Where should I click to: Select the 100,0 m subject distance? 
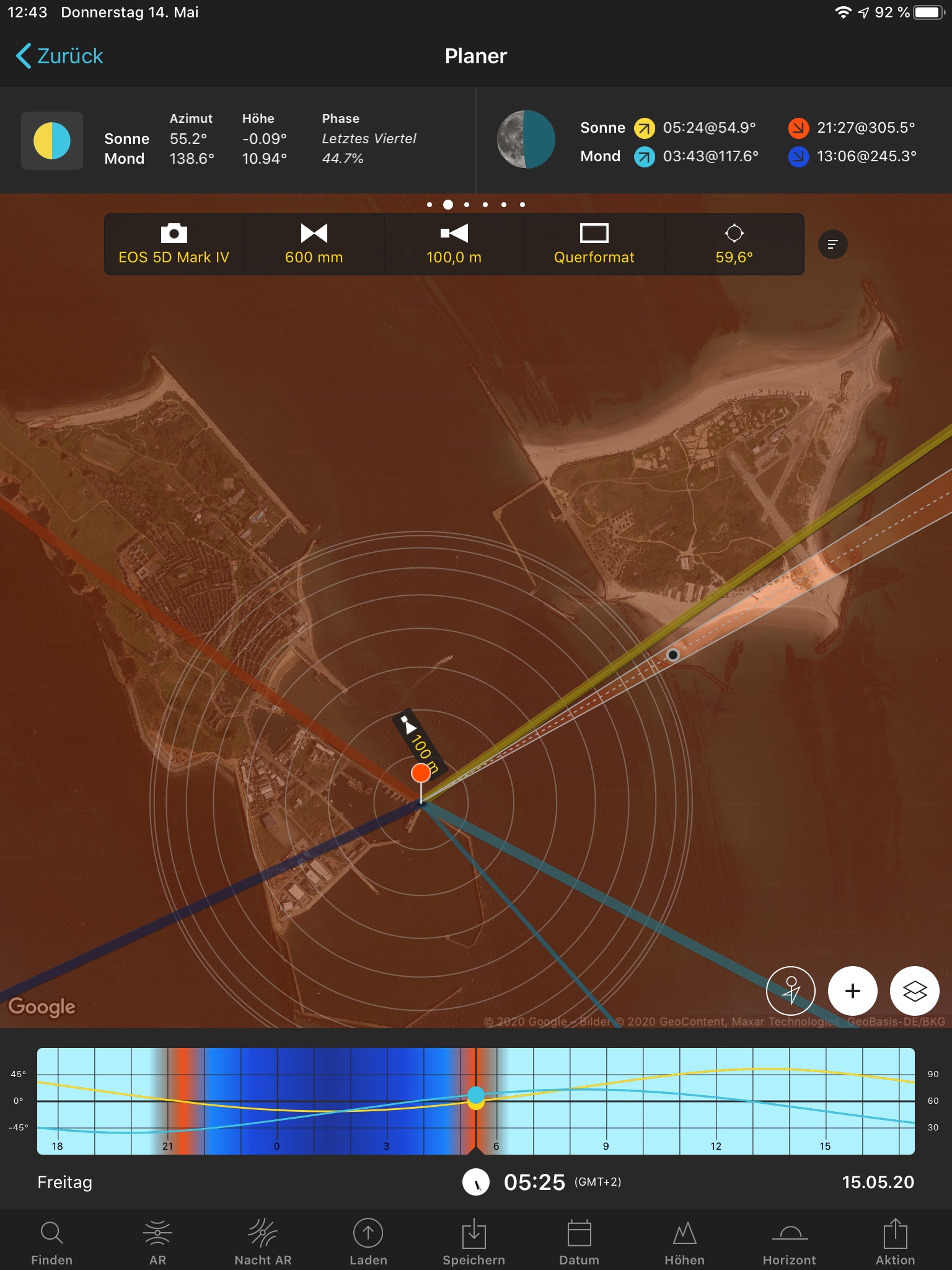point(454,244)
